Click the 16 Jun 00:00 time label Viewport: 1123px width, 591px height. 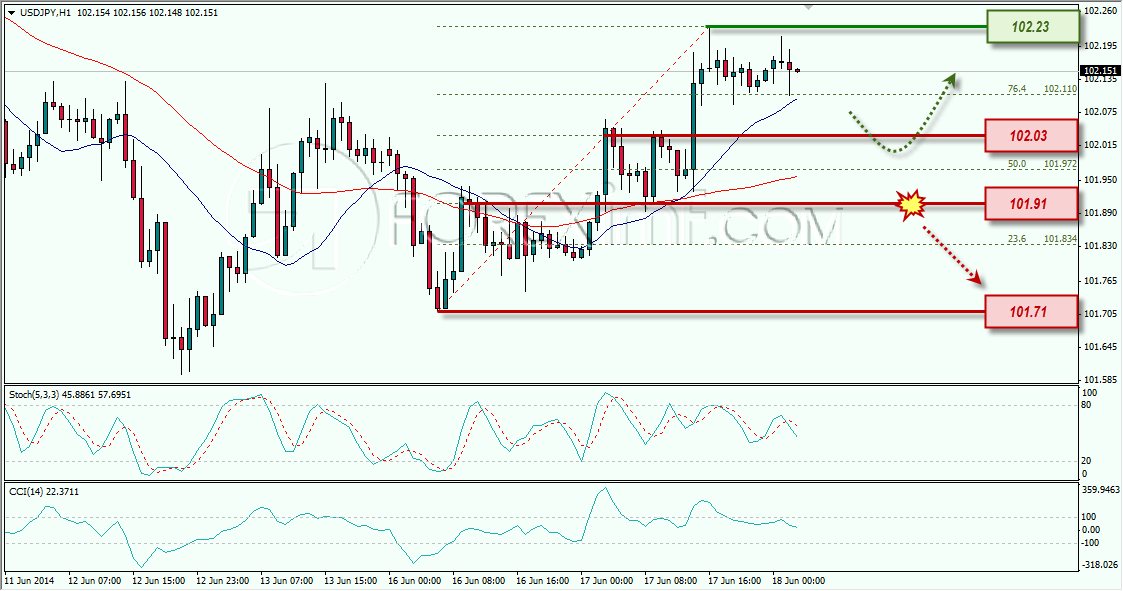[x=415, y=581]
